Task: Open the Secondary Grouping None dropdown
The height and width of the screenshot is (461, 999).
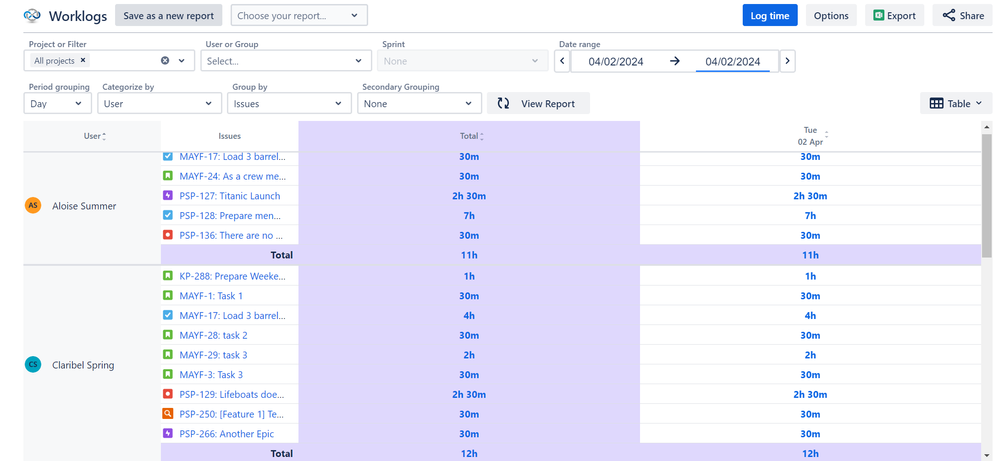Action: (x=419, y=103)
